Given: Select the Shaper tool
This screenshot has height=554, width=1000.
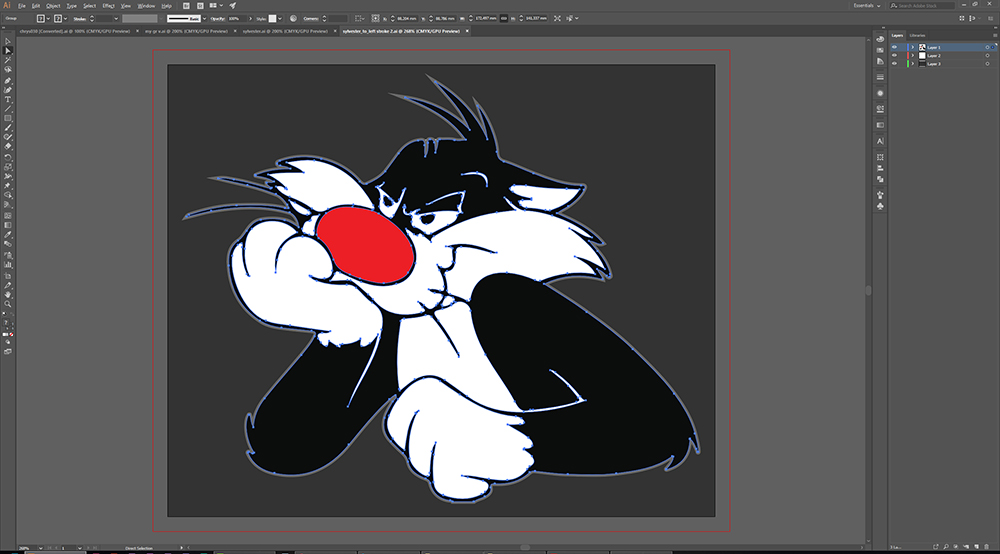Looking at the screenshot, I should (8, 137).
